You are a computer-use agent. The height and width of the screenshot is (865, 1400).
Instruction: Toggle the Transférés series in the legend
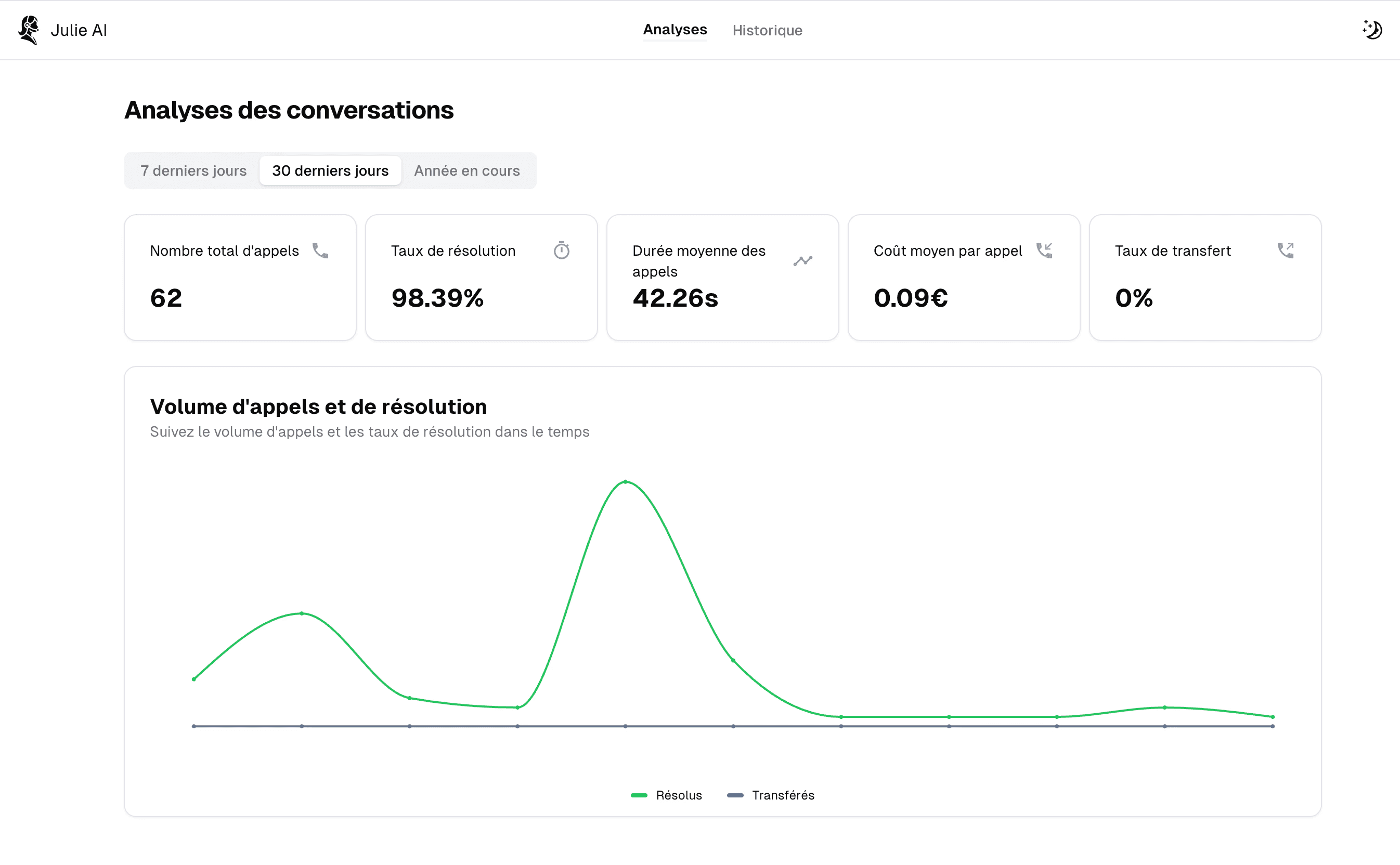coord(770,795)
